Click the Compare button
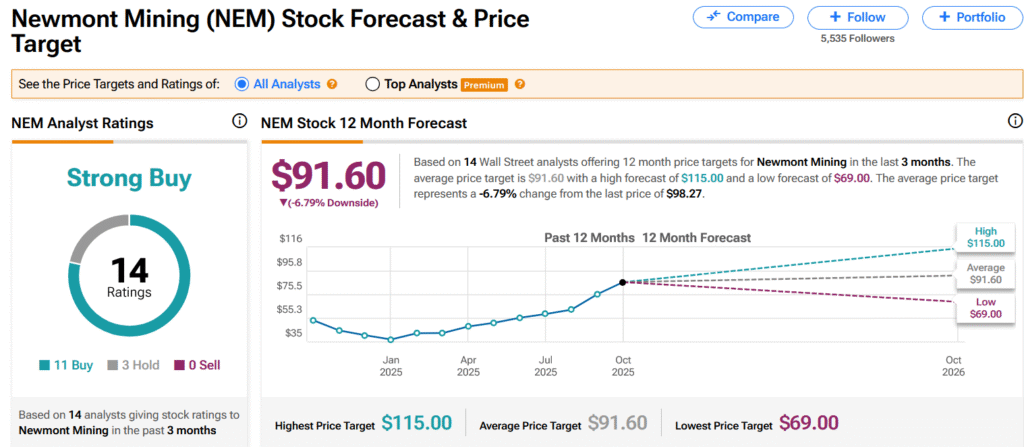1024x447 pixels. (x=743, y=17)
